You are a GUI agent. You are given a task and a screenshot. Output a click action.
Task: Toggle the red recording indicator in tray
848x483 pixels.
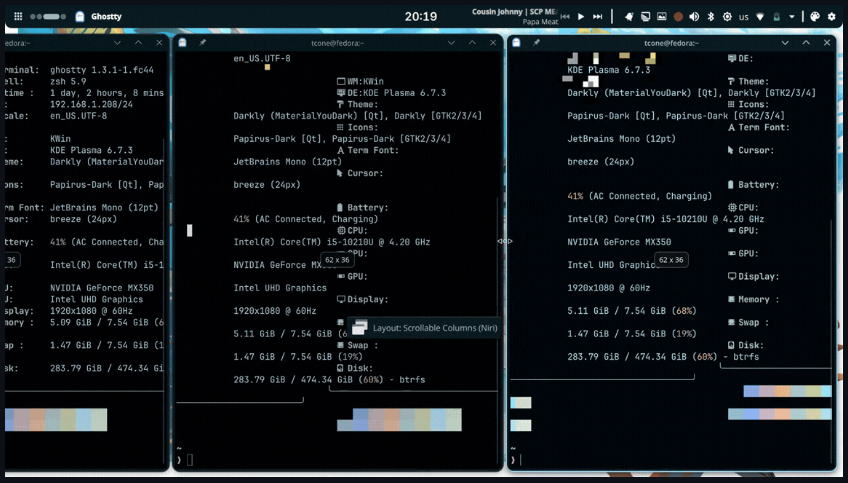click(678, 17)
